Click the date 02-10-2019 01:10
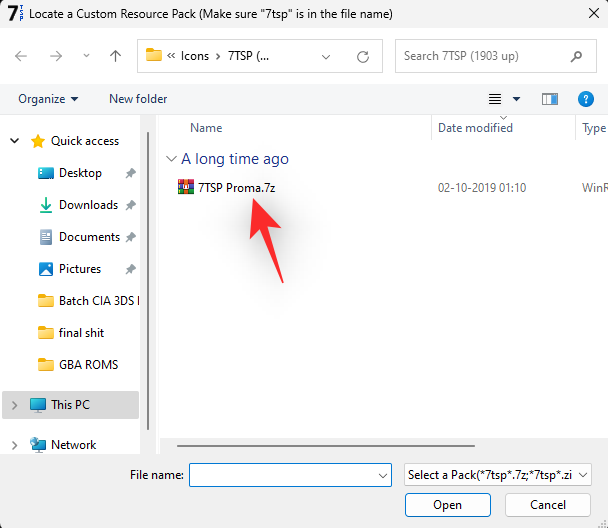 click(x=482, y=188)
